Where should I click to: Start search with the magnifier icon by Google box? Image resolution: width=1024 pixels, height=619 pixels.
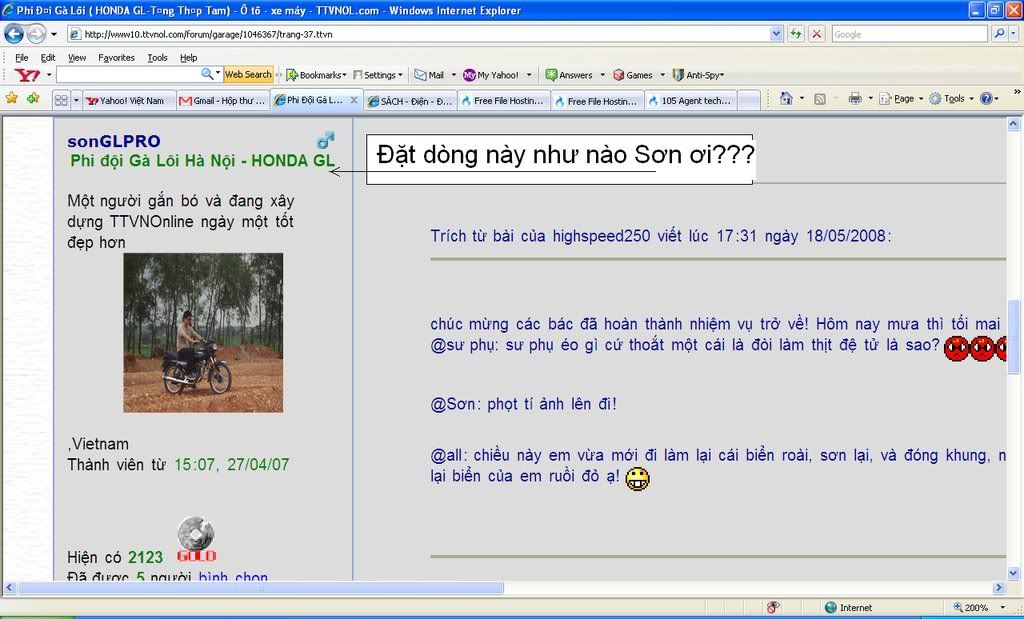point(999,33)
